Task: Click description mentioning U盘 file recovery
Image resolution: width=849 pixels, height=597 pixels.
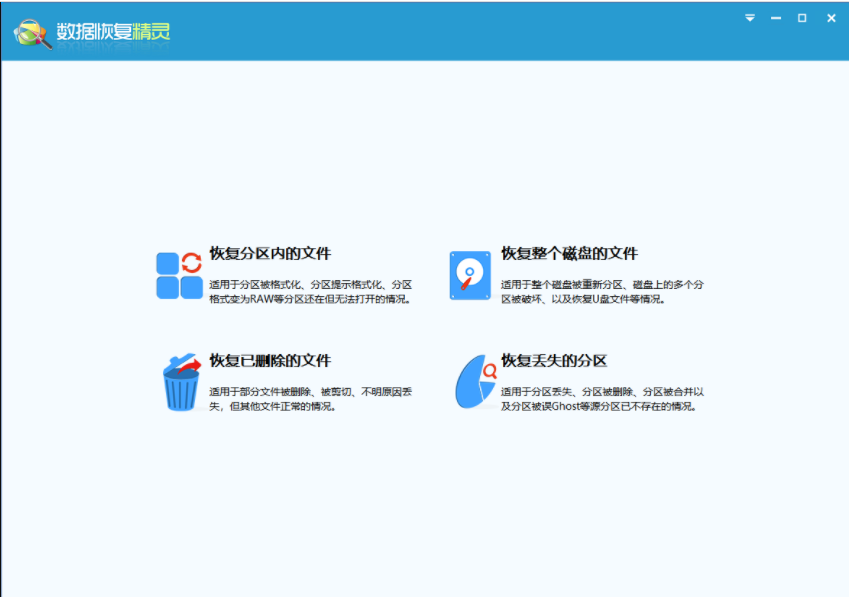Action: tap(602, 292)
